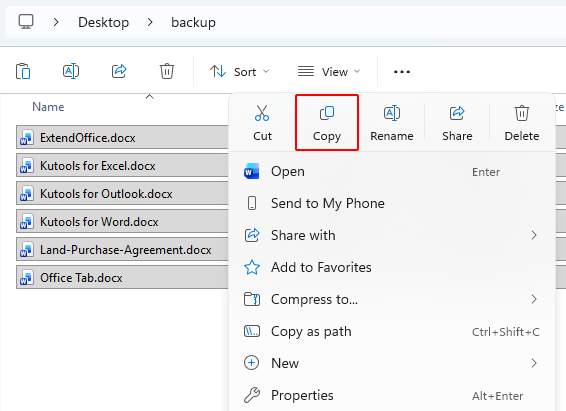Screen dimensions: 566x411
Task: Select Kutools for Excel.docx
Action: [x=122, y=165]
